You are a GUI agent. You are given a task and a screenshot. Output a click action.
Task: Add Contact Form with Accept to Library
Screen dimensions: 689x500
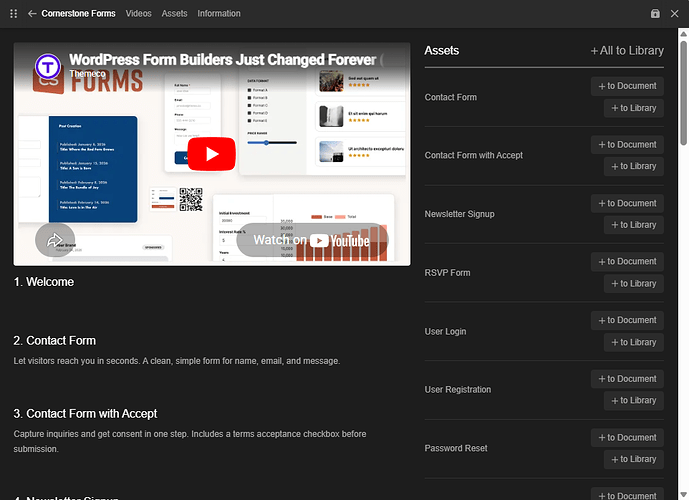(634, 167)
